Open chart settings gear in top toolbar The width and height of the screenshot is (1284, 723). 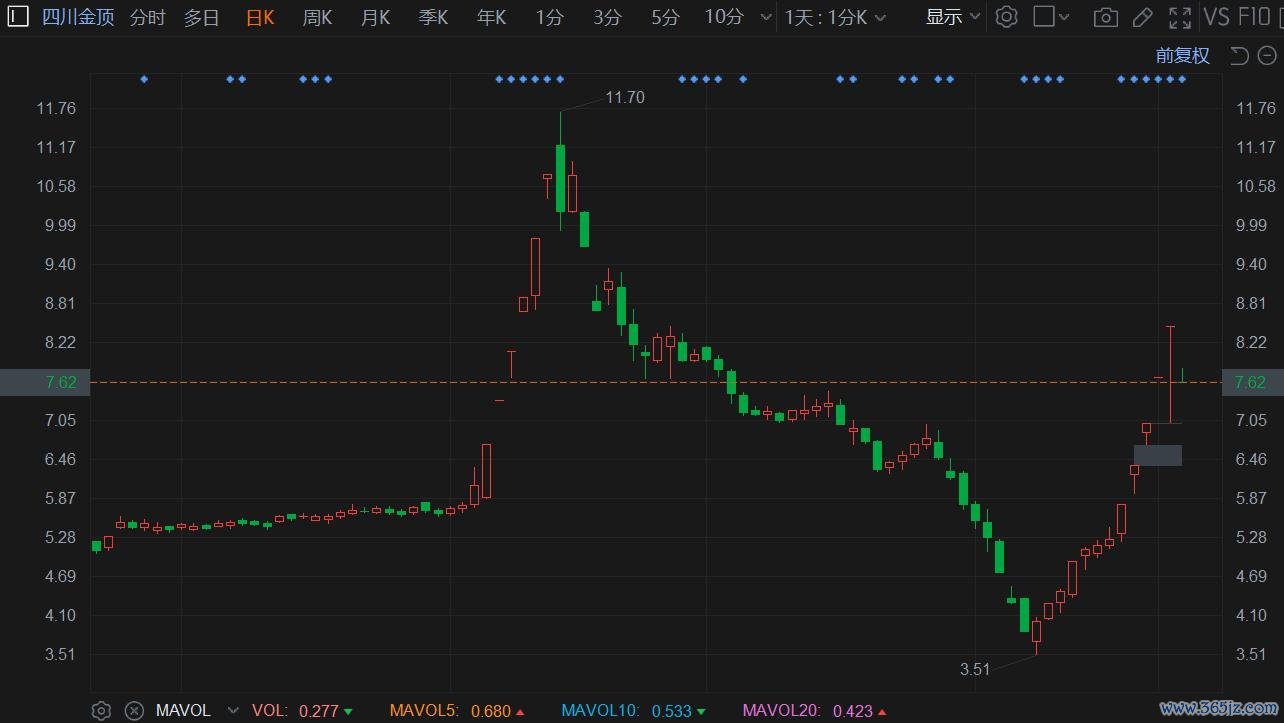pyautogui.click(x=1007, y=17)
